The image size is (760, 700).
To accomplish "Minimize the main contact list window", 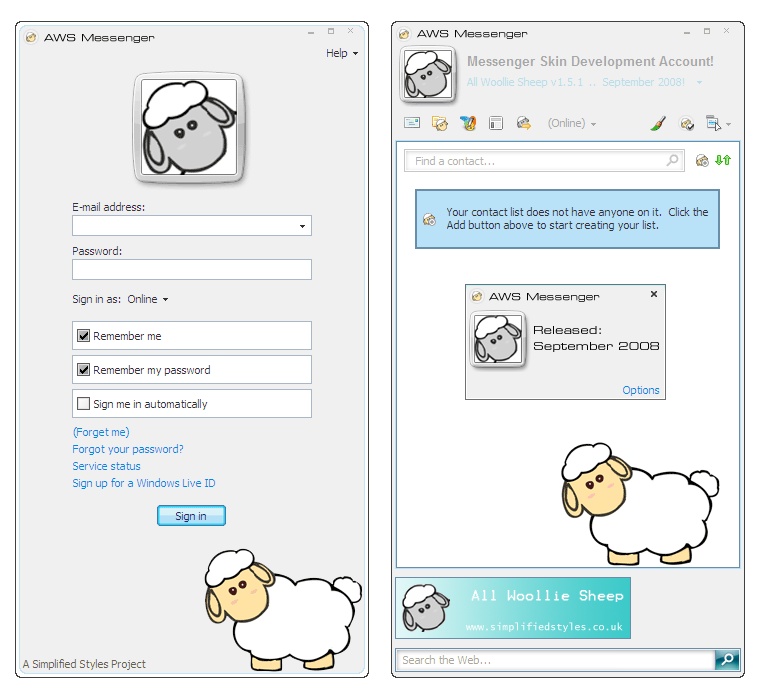I will click(687, 32).
